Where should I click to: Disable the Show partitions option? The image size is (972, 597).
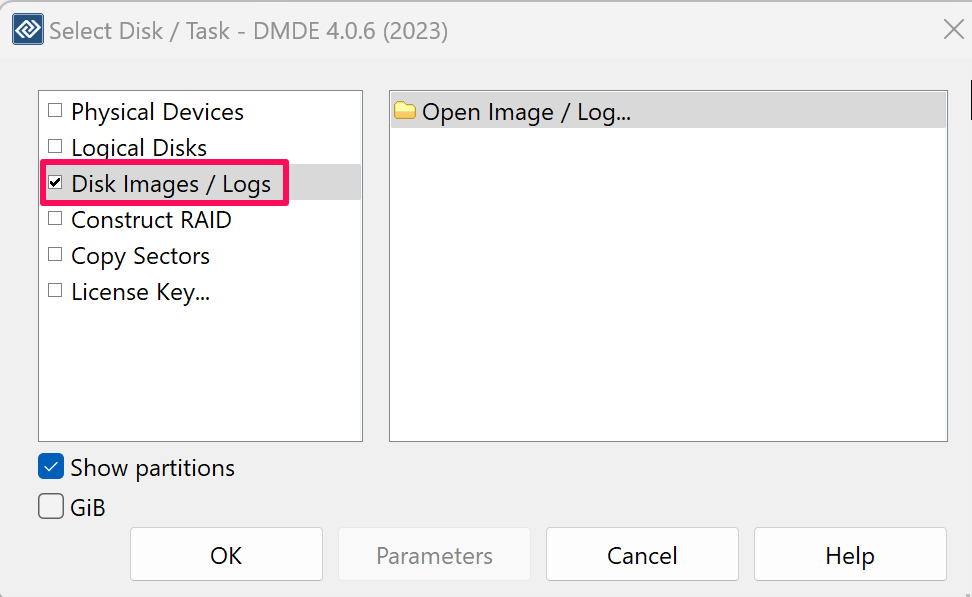[x=51, y=467]
